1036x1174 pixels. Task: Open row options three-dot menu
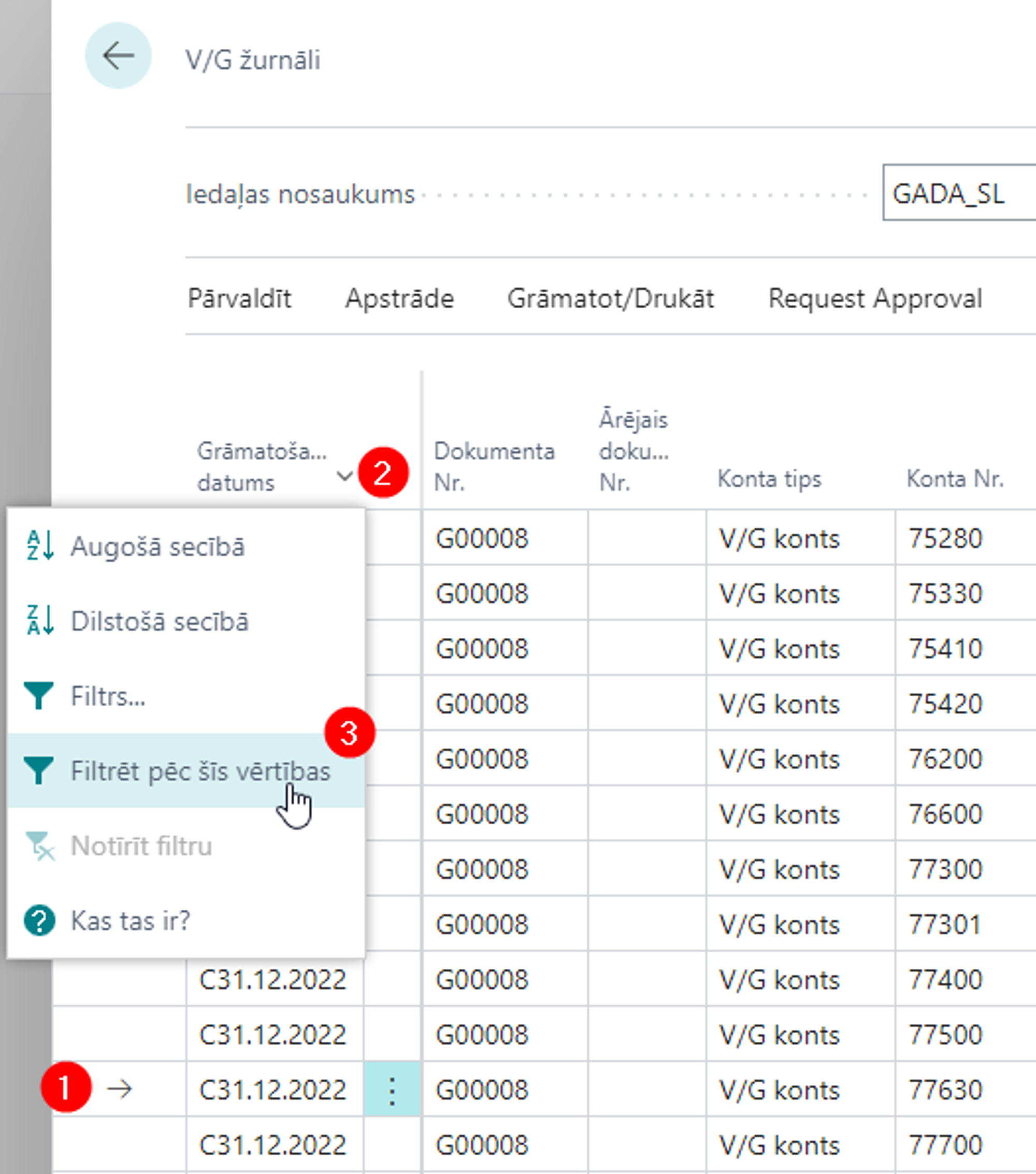[x=392, y=1089]
